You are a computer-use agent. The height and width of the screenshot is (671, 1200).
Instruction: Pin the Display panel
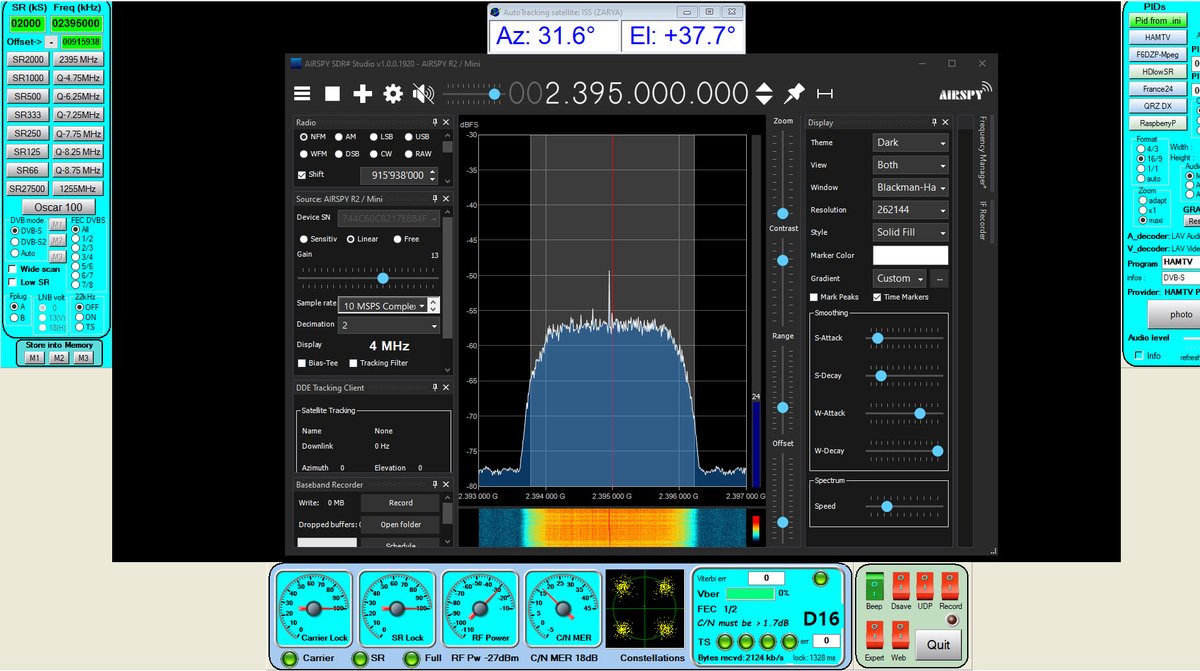(934, 122)
